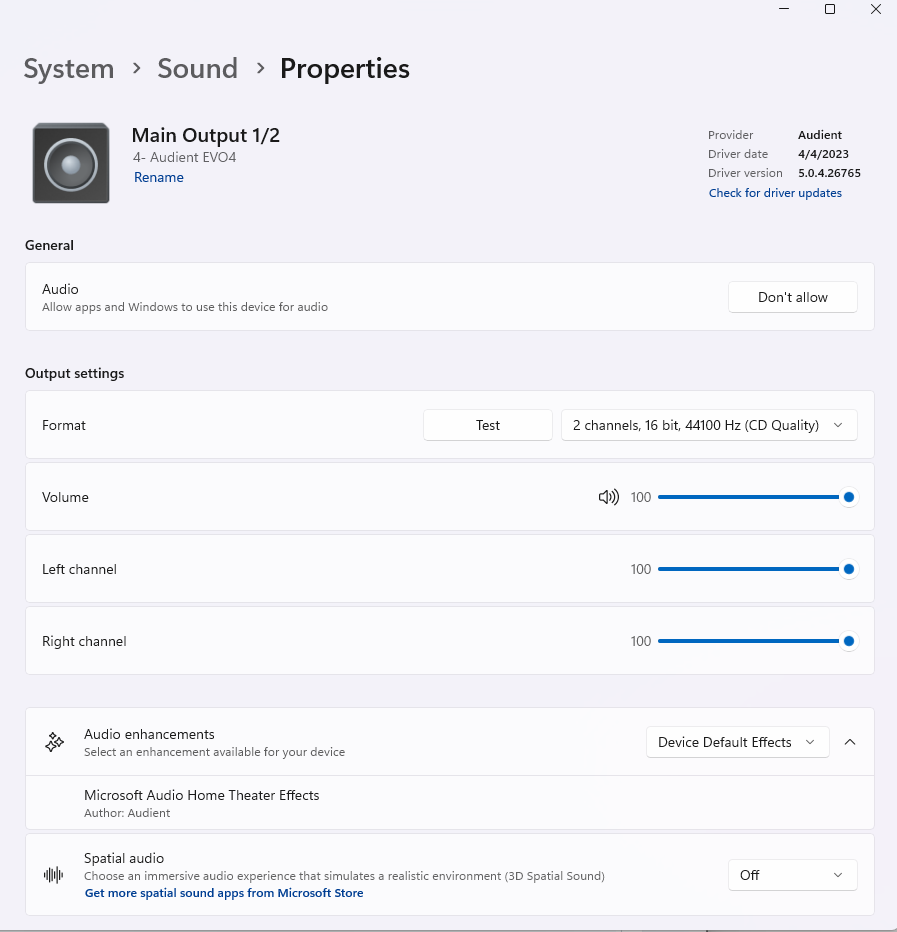Click the Spatial audio waveform icon

54,875
